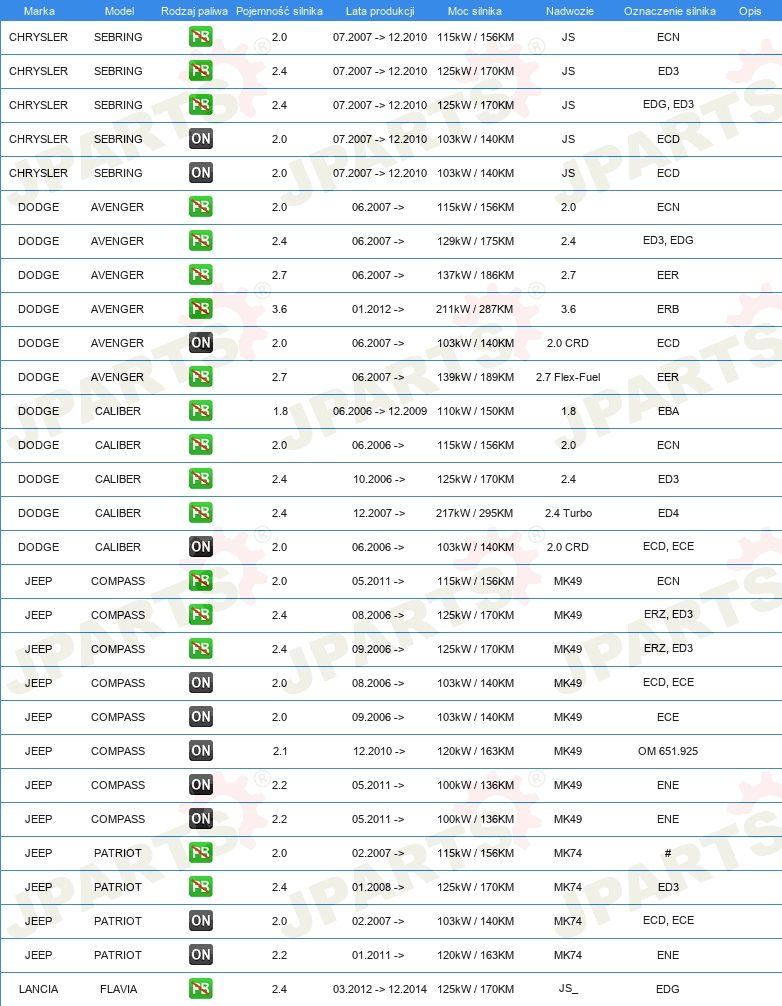Click engine capacity 2.1 cell
782x1006 pixels.
pos(280,751)
